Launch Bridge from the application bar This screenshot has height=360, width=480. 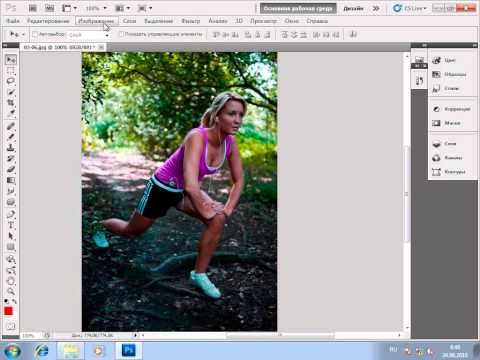(32, 8)
